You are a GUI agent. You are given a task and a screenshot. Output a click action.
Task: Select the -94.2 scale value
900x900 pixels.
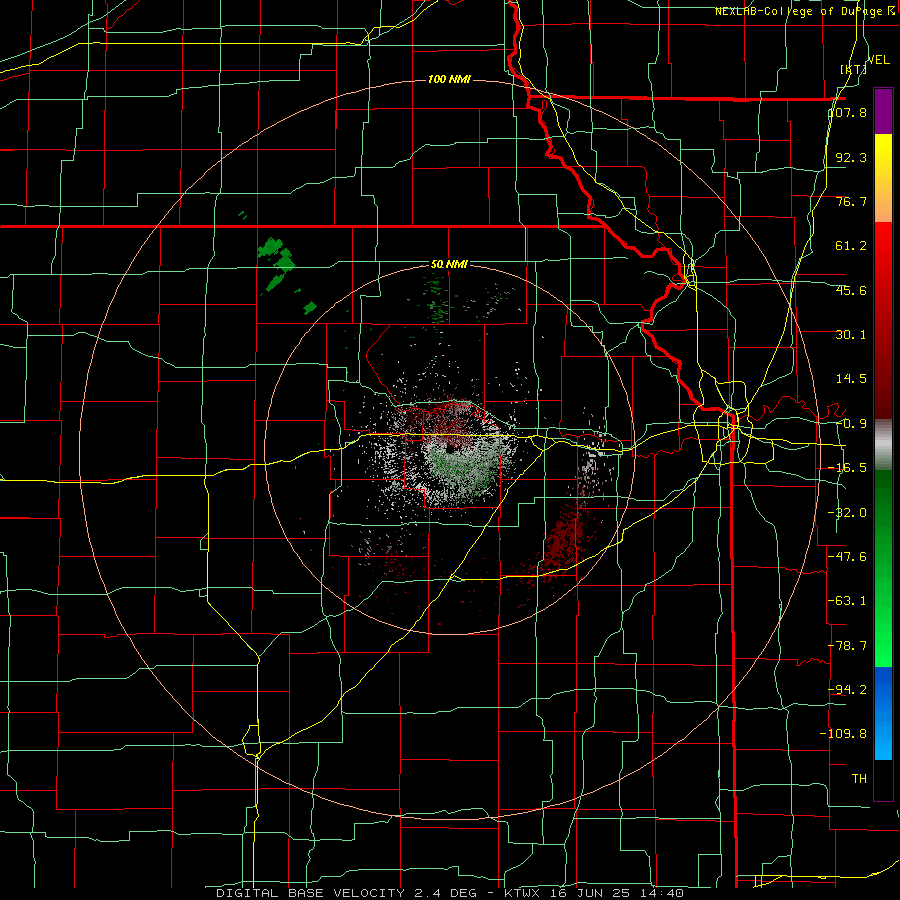pyautogui.click(x=848, y=689)
